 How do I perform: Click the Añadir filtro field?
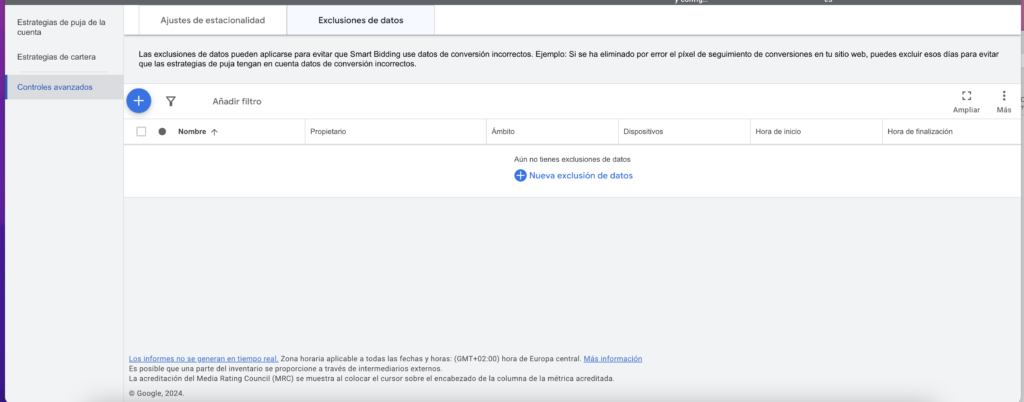click(237, 101)
